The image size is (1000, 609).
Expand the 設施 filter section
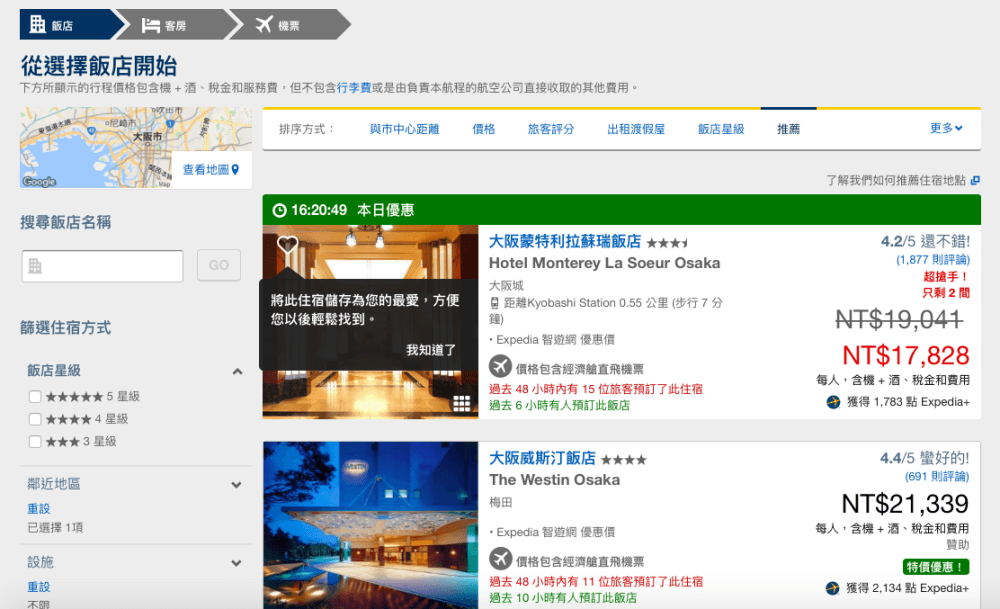(x=237, y=563)
